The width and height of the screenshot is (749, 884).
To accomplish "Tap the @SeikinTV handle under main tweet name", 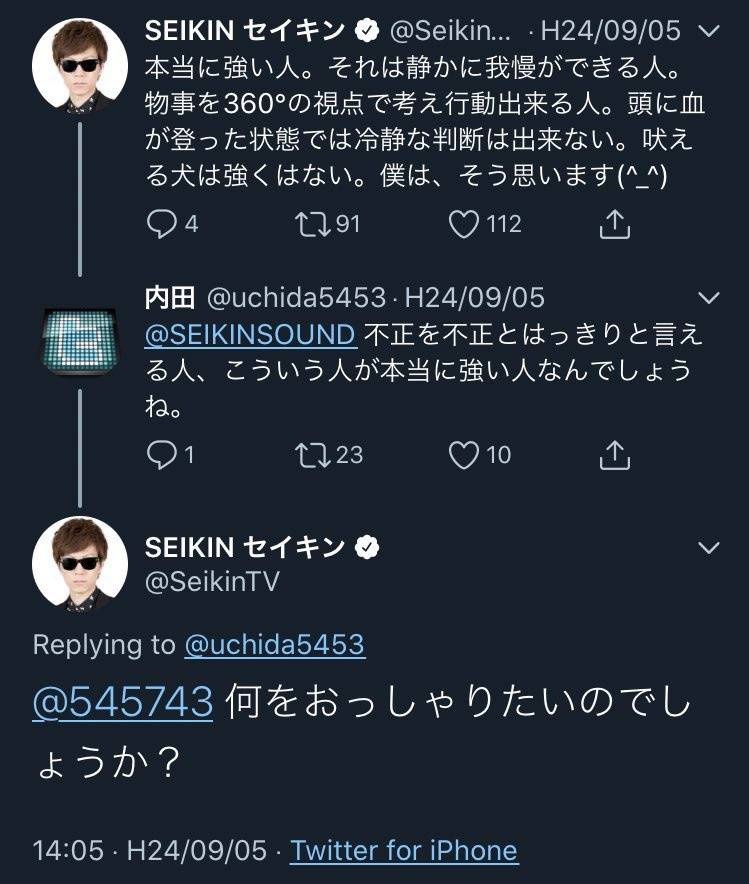I will coord(212,583).
